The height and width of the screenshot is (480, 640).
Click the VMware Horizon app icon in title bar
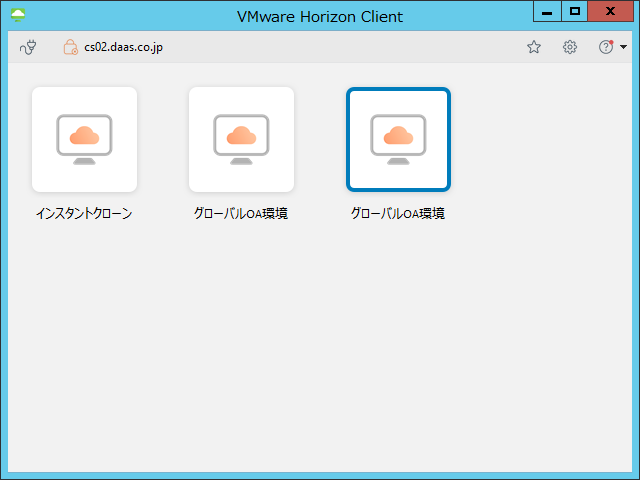(x=18, y=16)
